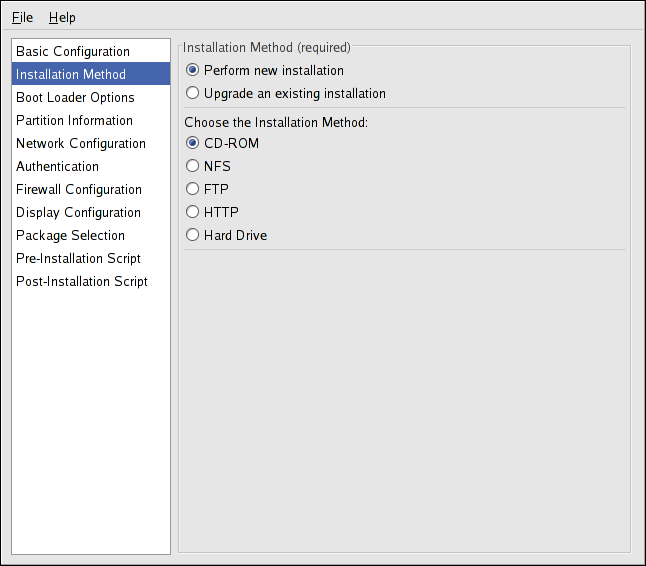Select Hard Drive installation method
The image size is (646, 566).
click(193, 236)
